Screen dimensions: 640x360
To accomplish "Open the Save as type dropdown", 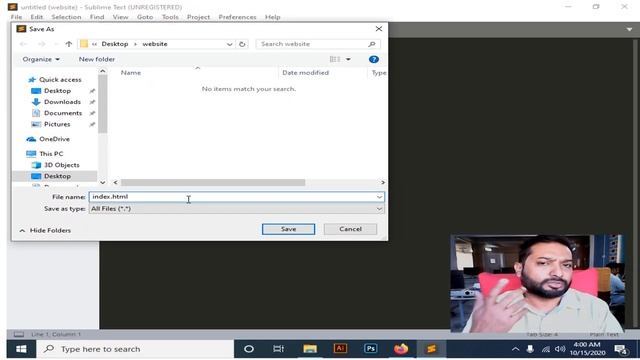I will [237, 209].
